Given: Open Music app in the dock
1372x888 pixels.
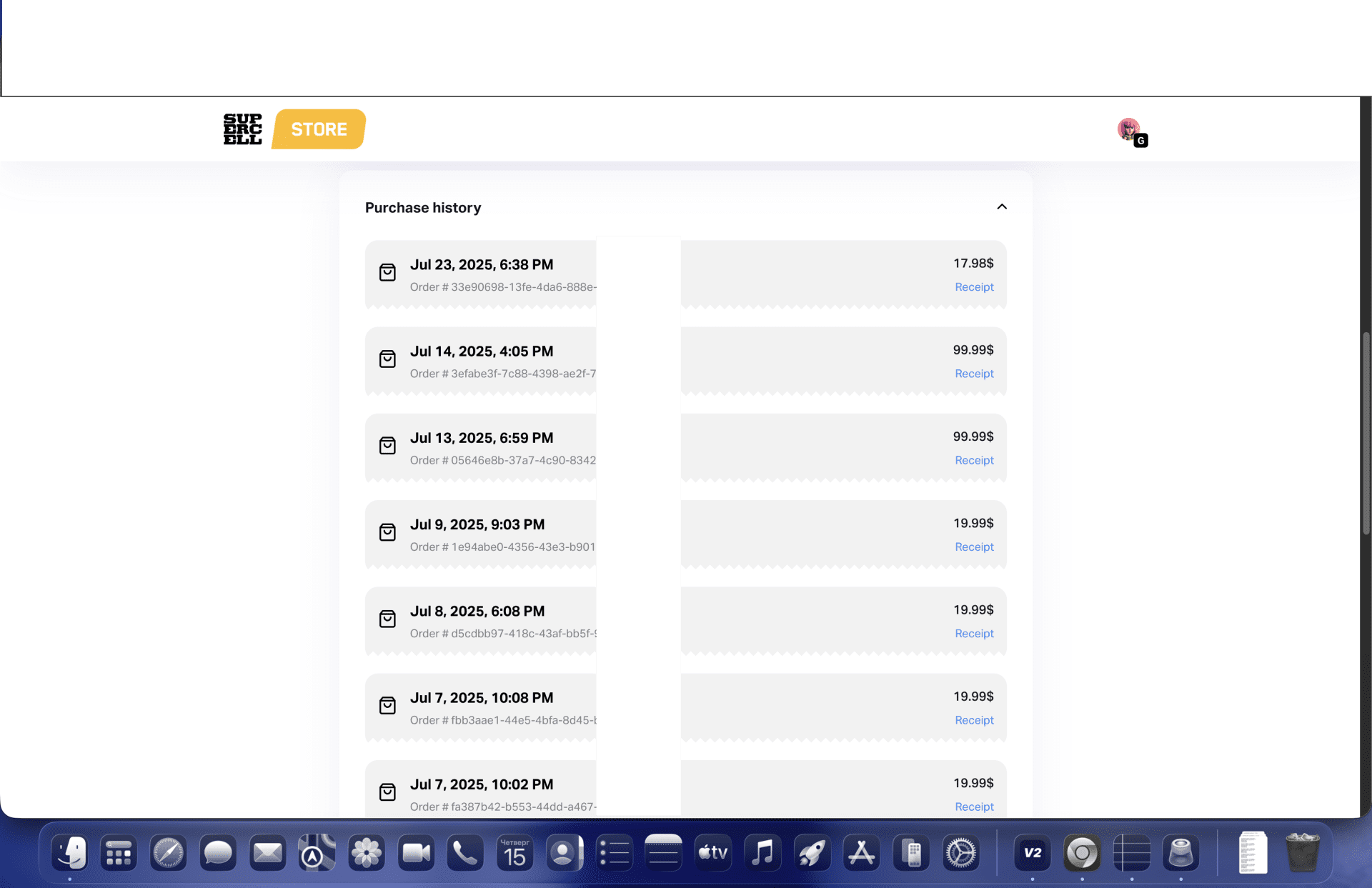Looking at the screenshot, I should (762, 853).
